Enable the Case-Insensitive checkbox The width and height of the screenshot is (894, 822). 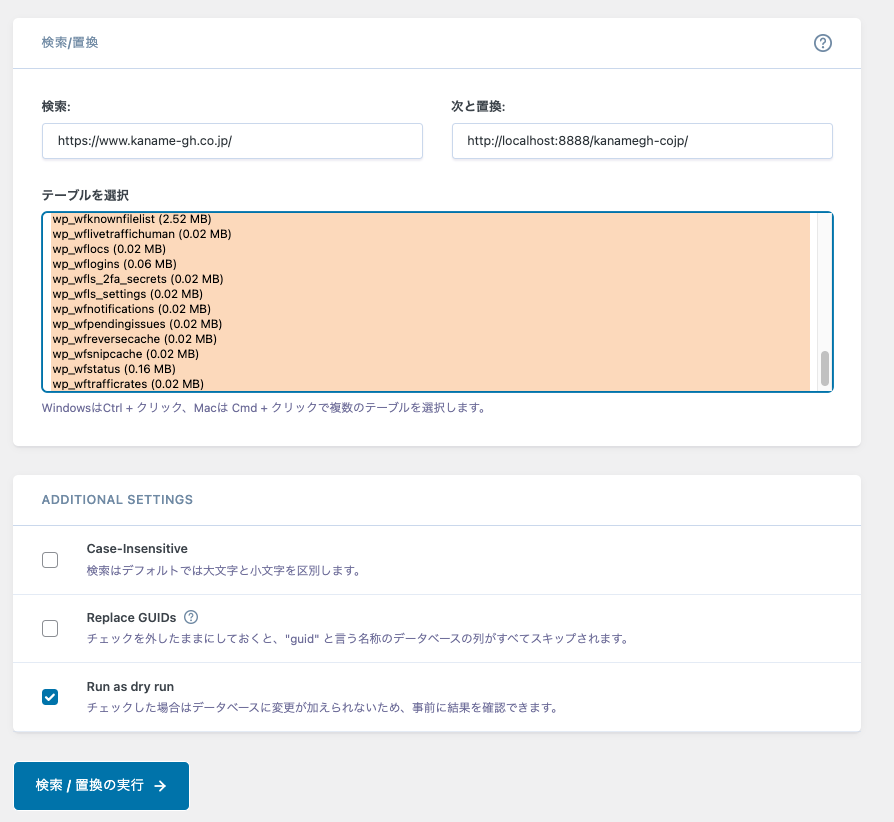tap(50, 560)
